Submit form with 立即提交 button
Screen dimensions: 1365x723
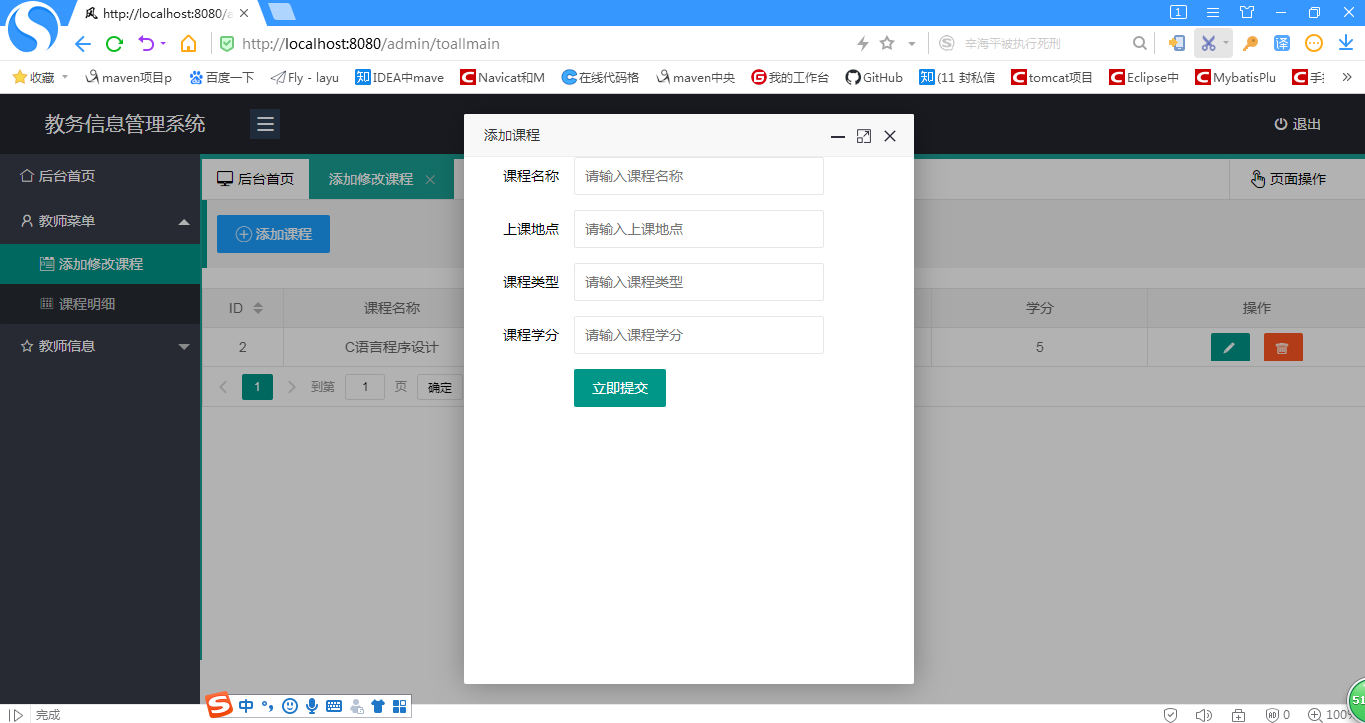tap(620, 388)
